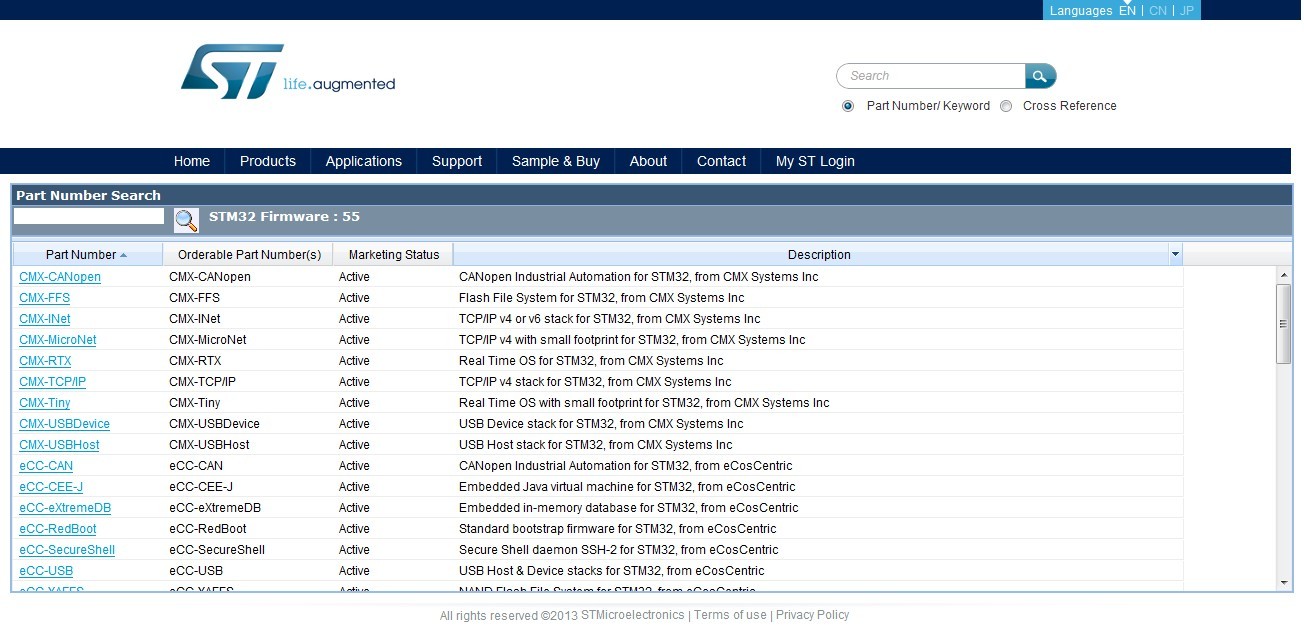The image size is (1304, 643).
Task: Open the My ST Login menu item
Action: pos(815,161)
